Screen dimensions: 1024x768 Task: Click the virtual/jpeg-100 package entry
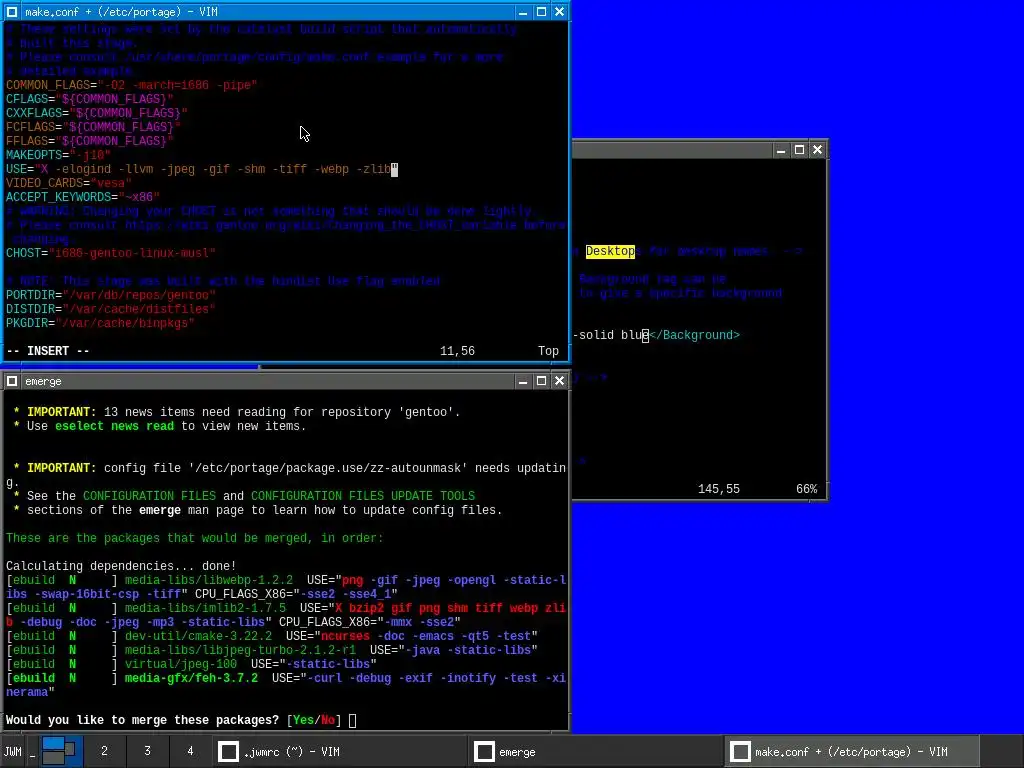181,664
